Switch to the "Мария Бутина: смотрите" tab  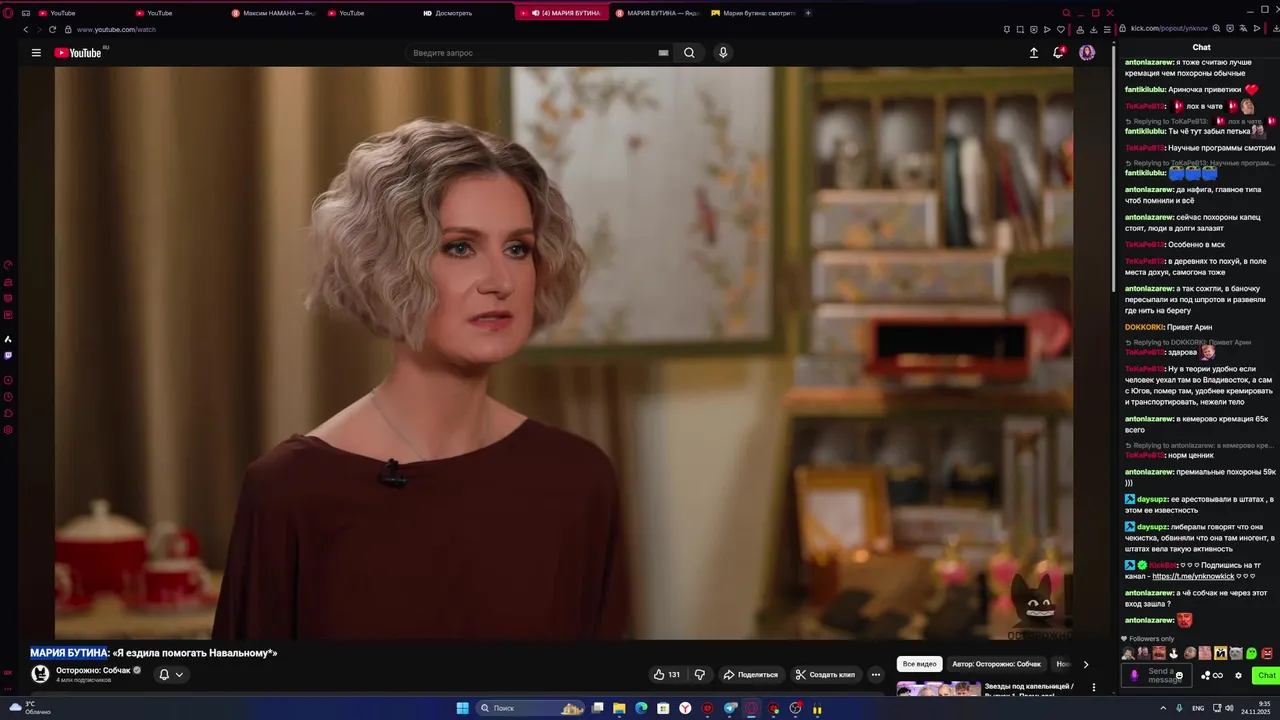(753, 13)
